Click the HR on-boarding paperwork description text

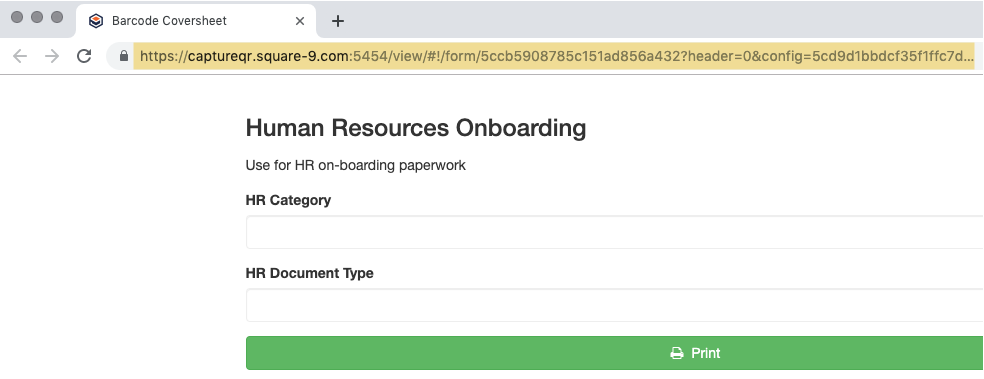[355, 166]
